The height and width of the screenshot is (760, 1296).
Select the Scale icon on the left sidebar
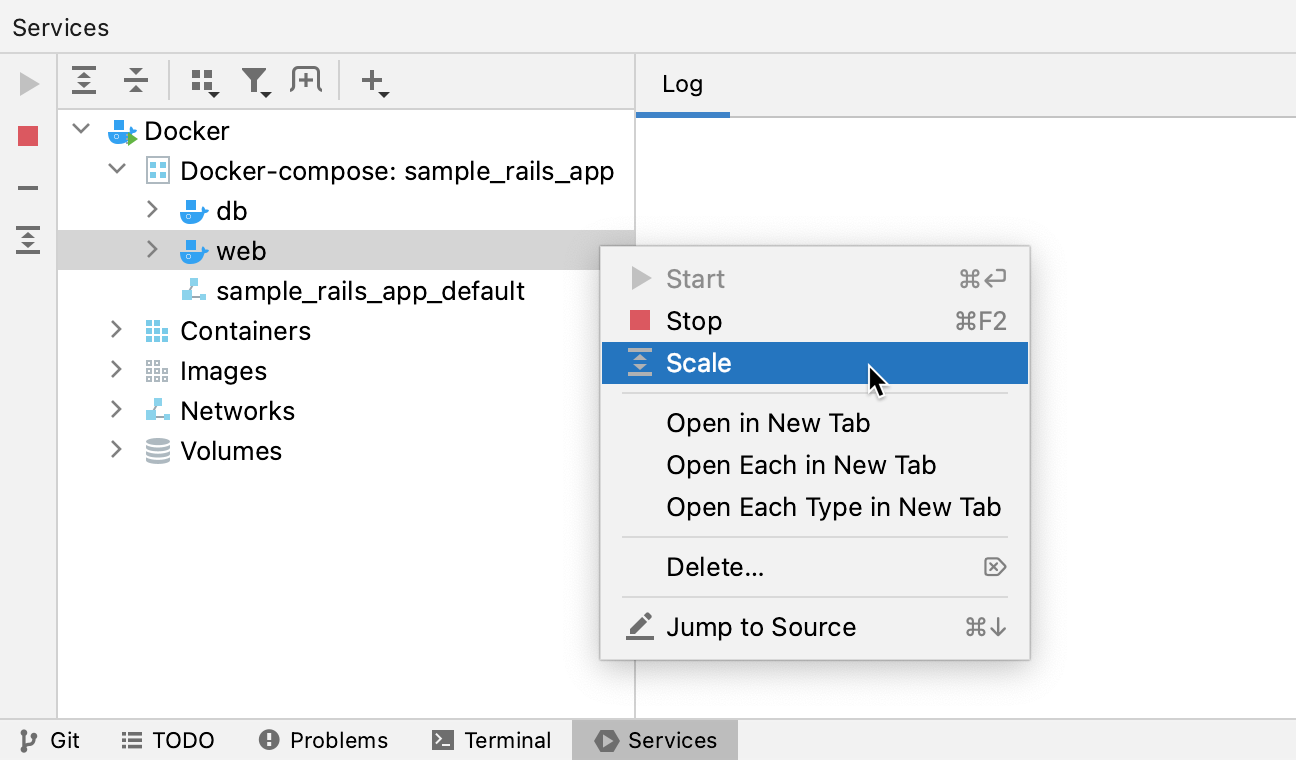click(x=27, y=241)
